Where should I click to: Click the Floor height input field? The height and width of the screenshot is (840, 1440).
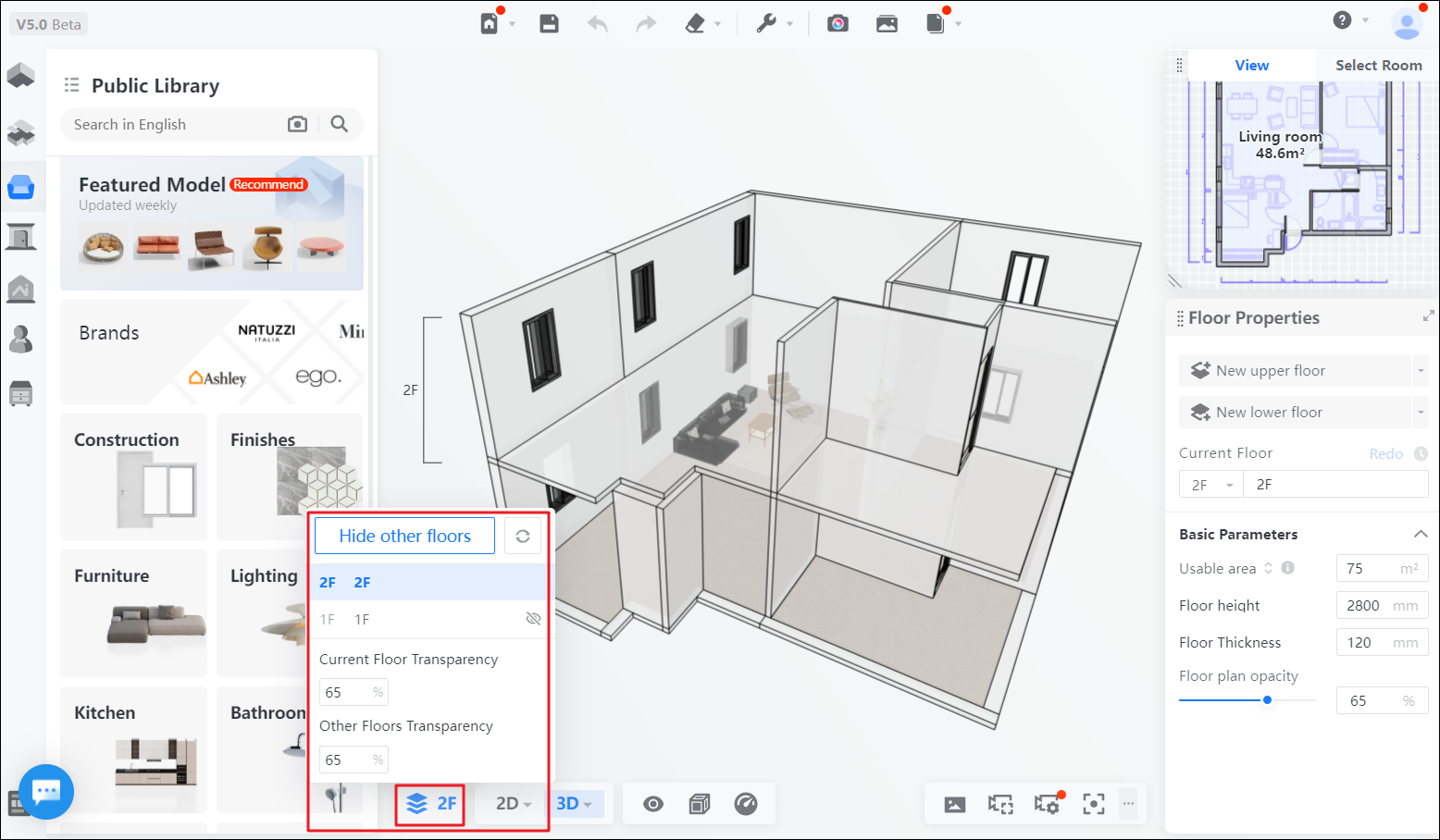[x=1368, y=606]
